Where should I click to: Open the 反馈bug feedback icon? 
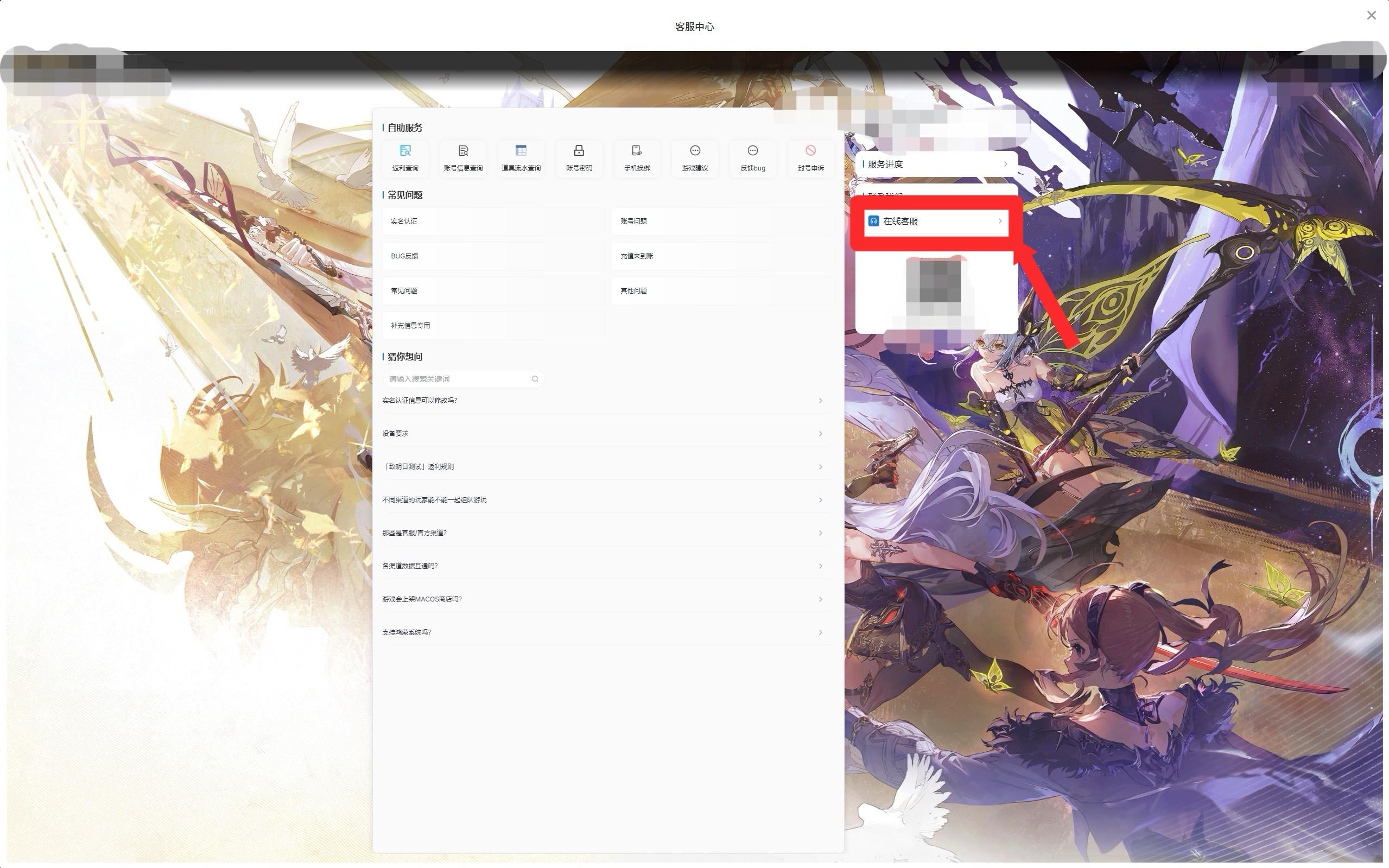[752, 151]
